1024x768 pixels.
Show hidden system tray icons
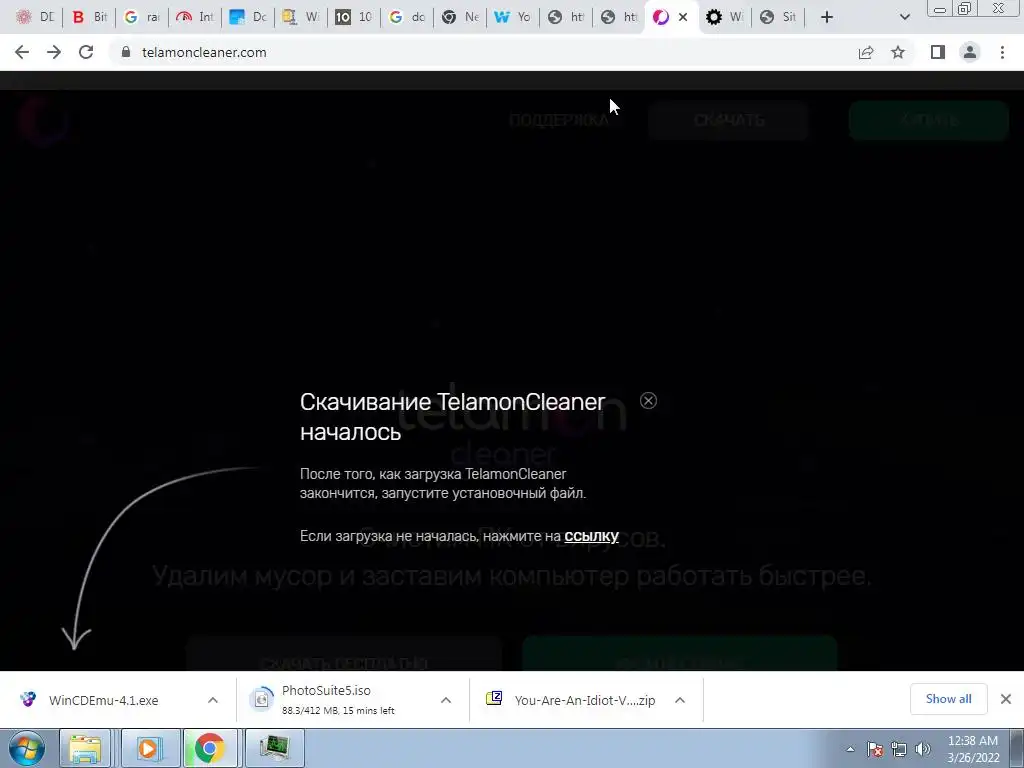(850, 749)
